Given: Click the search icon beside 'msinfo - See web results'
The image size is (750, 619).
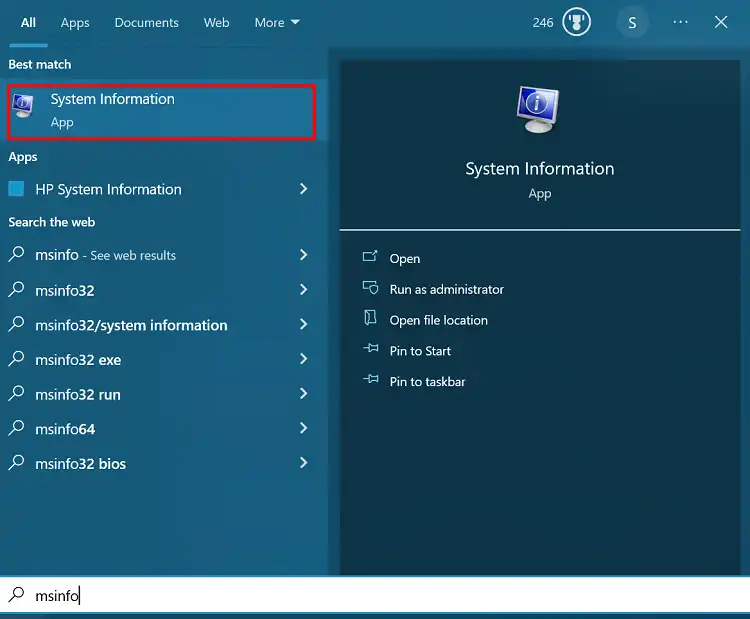Looking at the screenshot, I should point(16,254).
